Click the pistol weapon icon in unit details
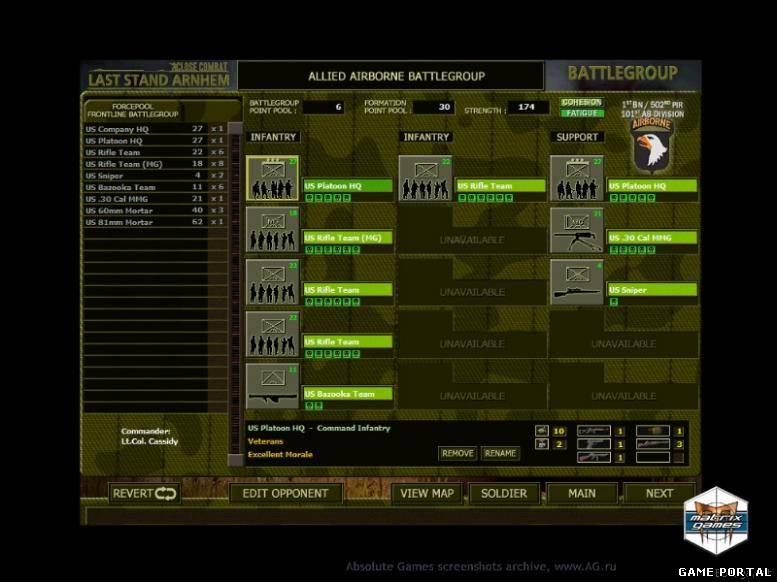This screenshot has width=777, height=582. [594, 444]
